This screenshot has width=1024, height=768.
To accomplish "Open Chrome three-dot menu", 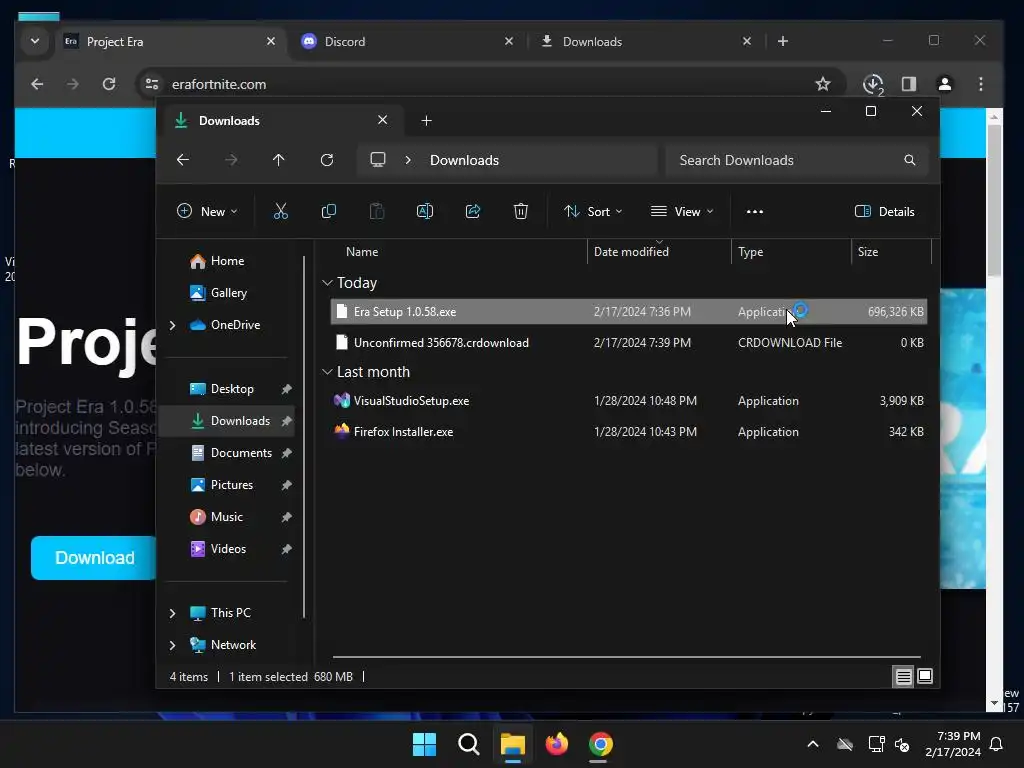I will coord(981,84).
